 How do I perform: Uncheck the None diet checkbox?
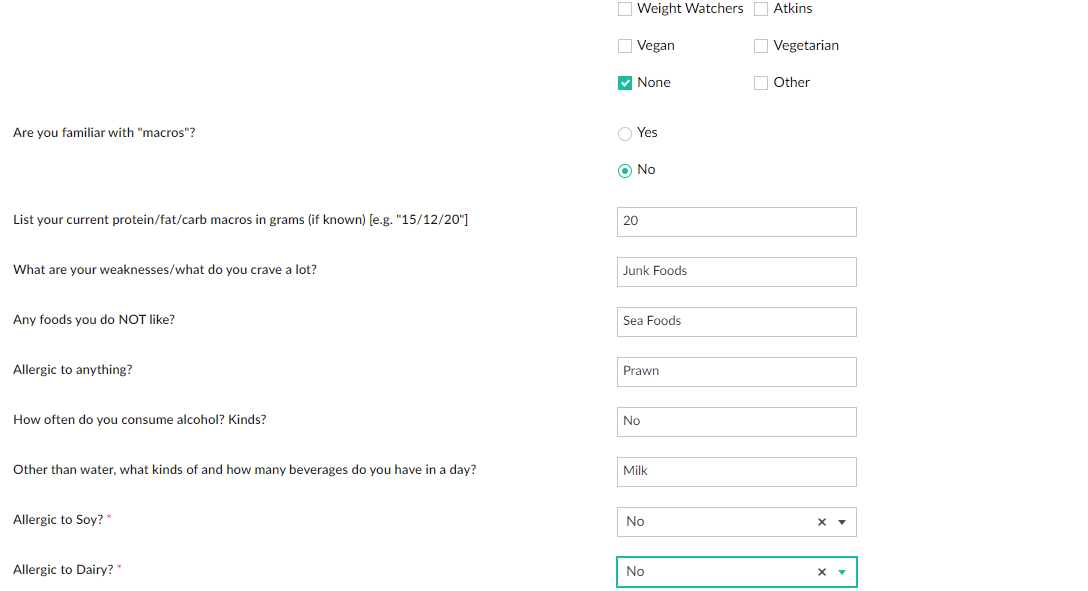click(x=625, y=83)
